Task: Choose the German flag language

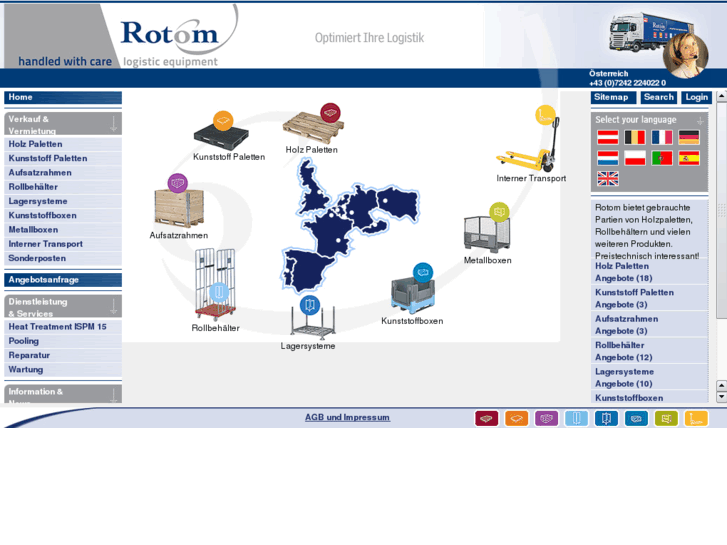Action: point(689,137)
